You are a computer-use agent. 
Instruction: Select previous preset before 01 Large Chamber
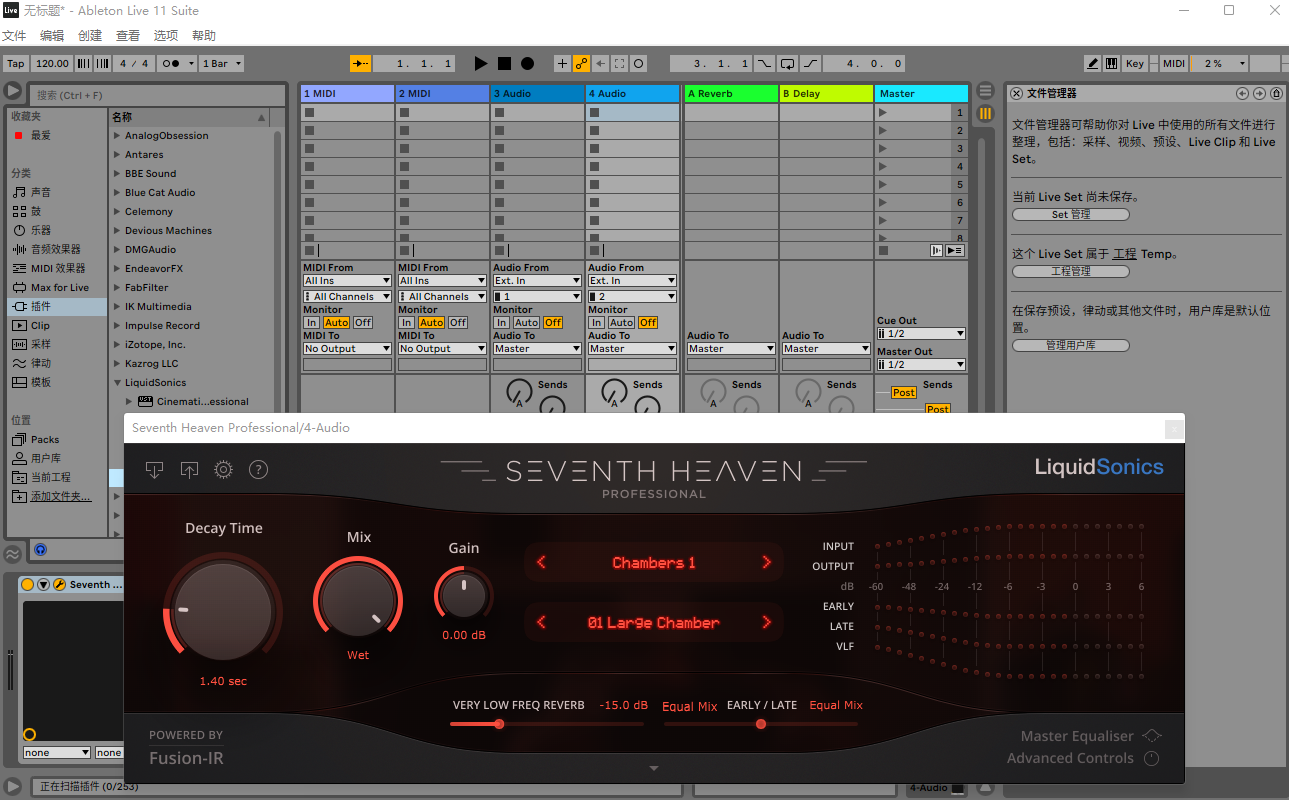coord(542,622)
